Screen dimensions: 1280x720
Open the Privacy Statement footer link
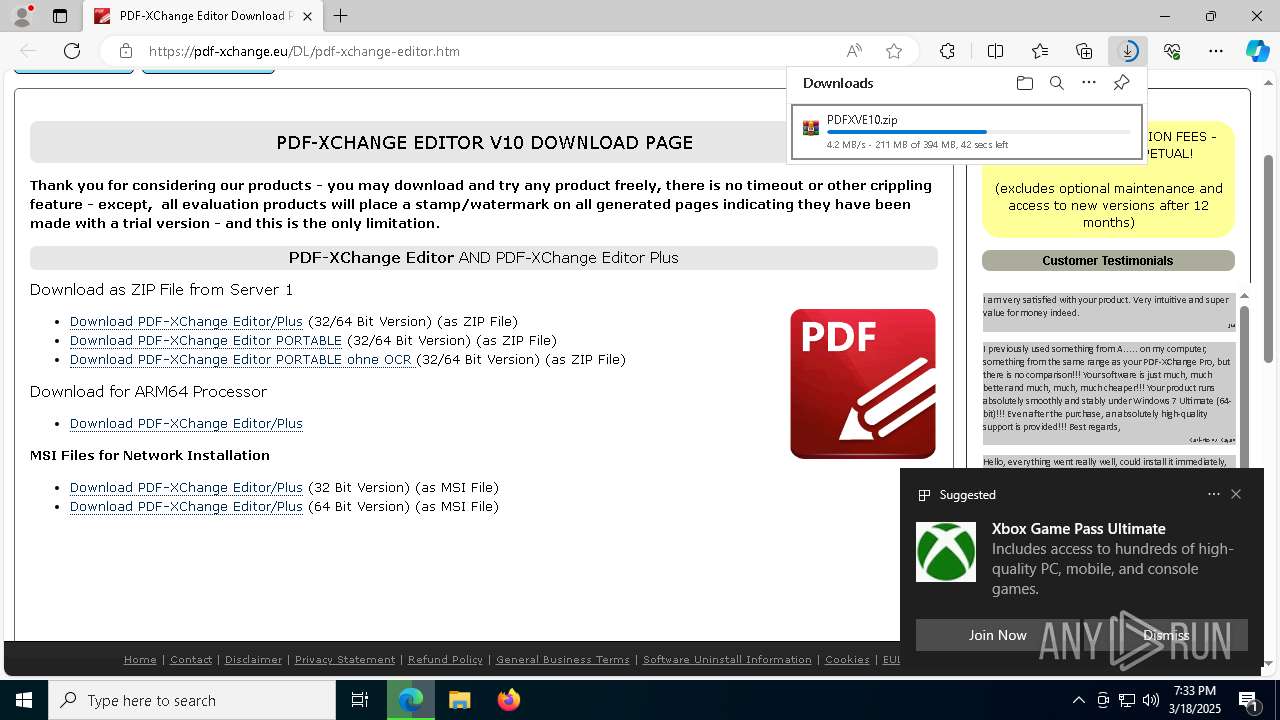pos(345,659)
